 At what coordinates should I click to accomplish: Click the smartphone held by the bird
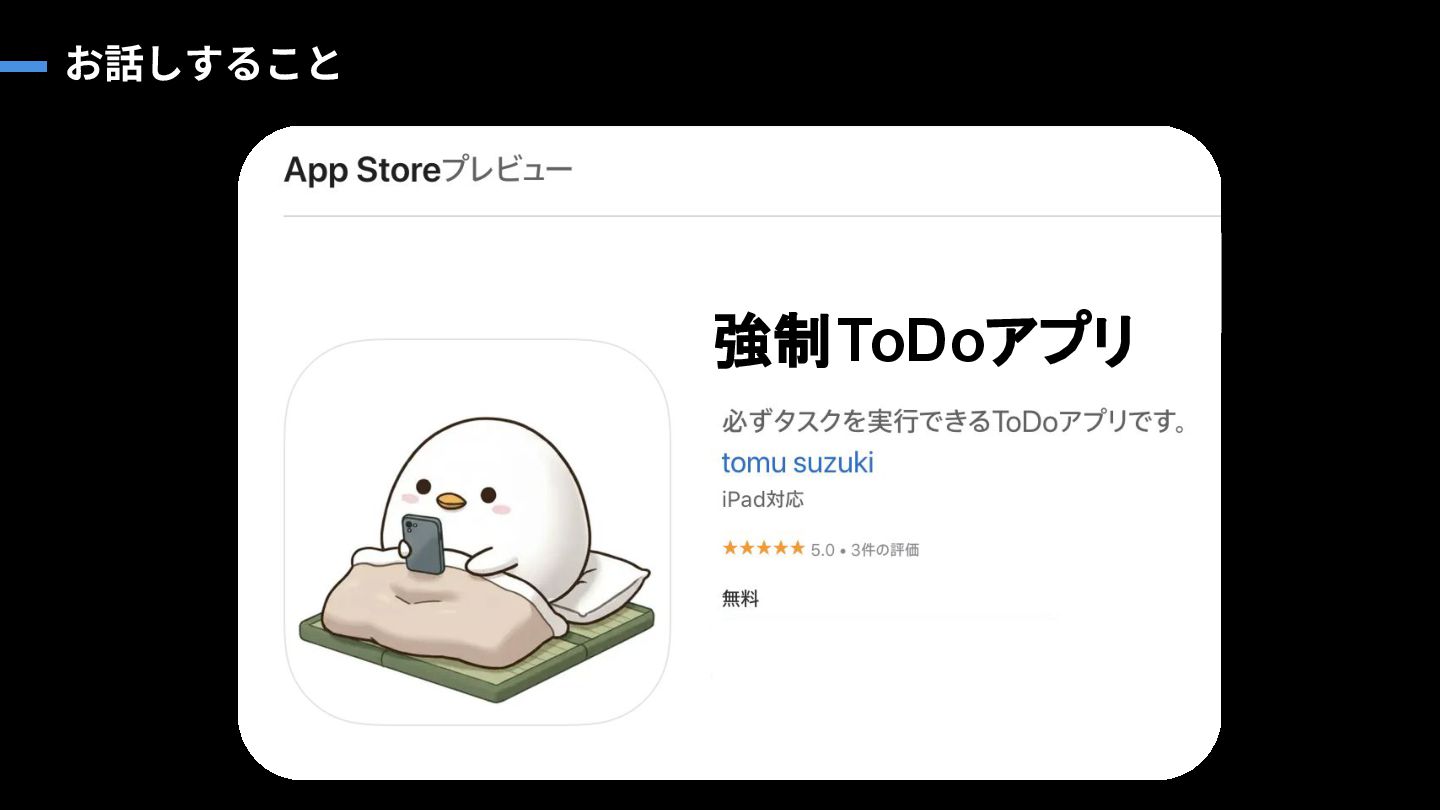pos(424,544)
